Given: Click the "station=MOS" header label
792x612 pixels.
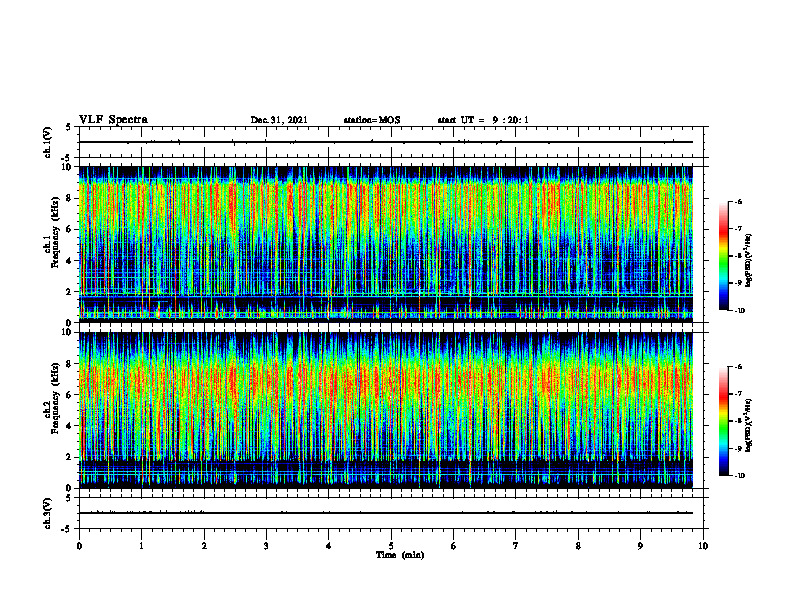Looking at the screenshot, I should [x=372, y=120].
